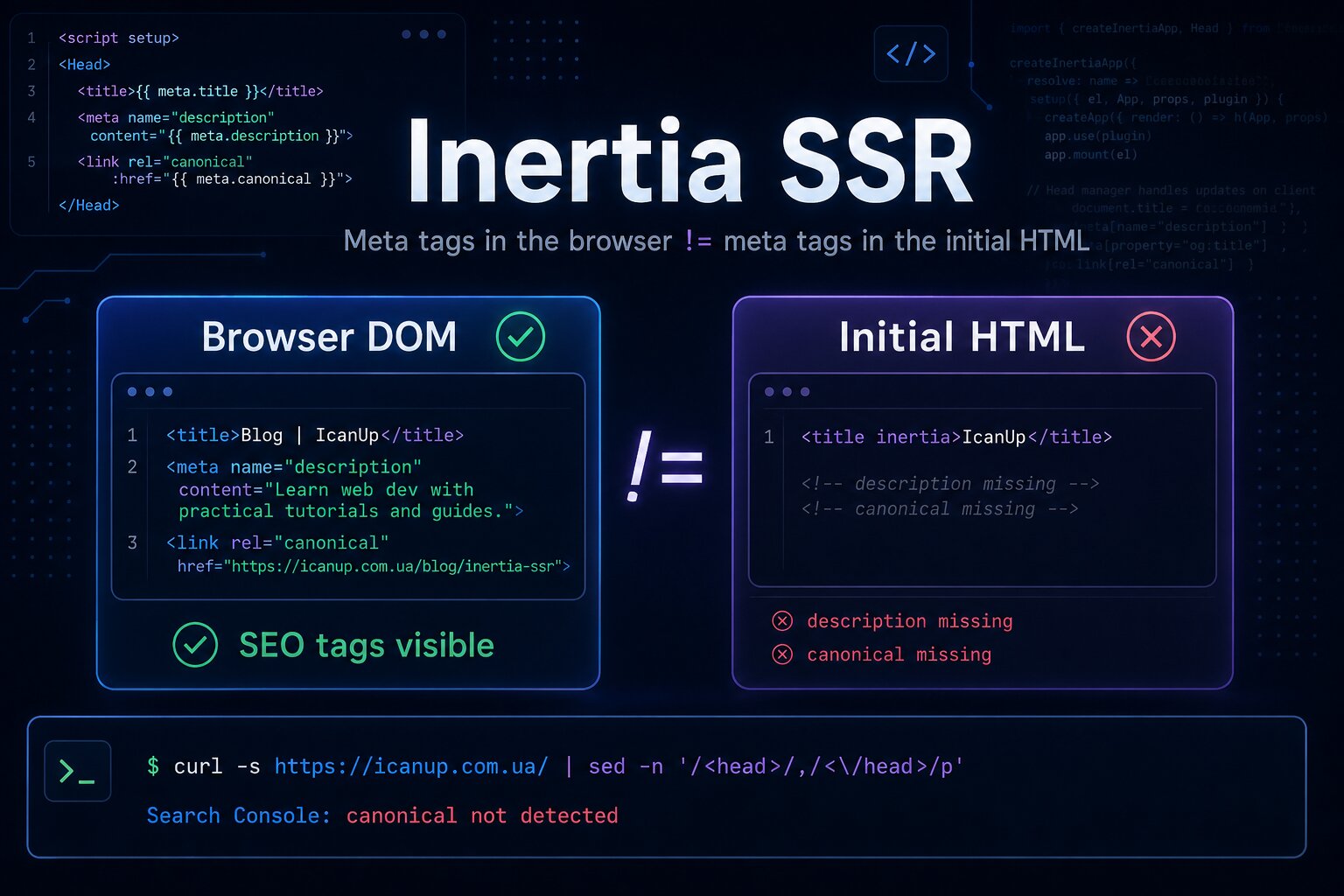Click the three dots in the Initial HTML window

787,392
